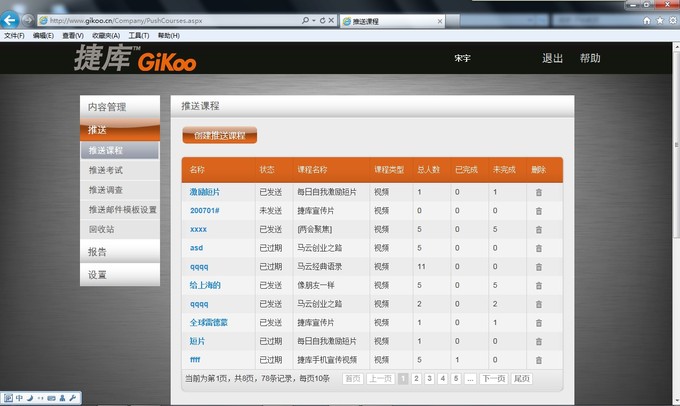Open 推送考试 in the sidebar
This screenshot has height=406, width=680.
point(120,170)
